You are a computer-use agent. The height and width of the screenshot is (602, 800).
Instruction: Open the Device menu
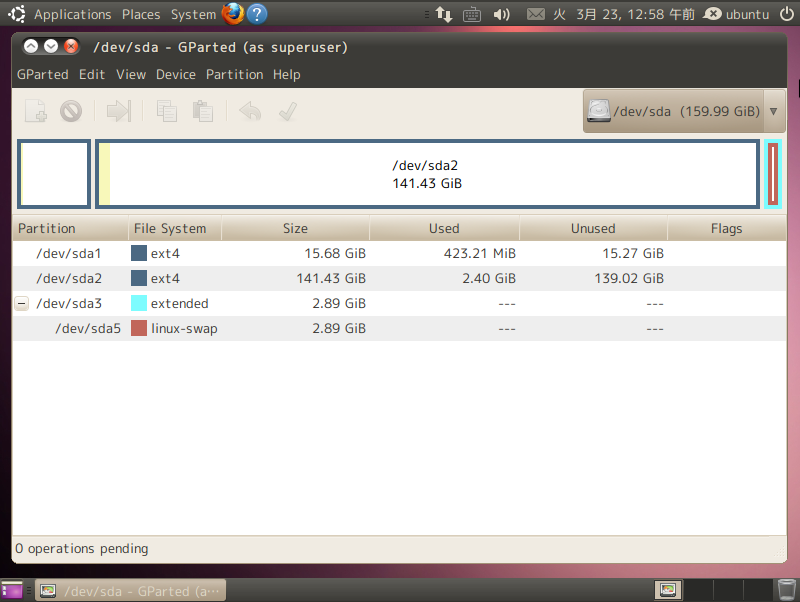[x=176, y=74]
